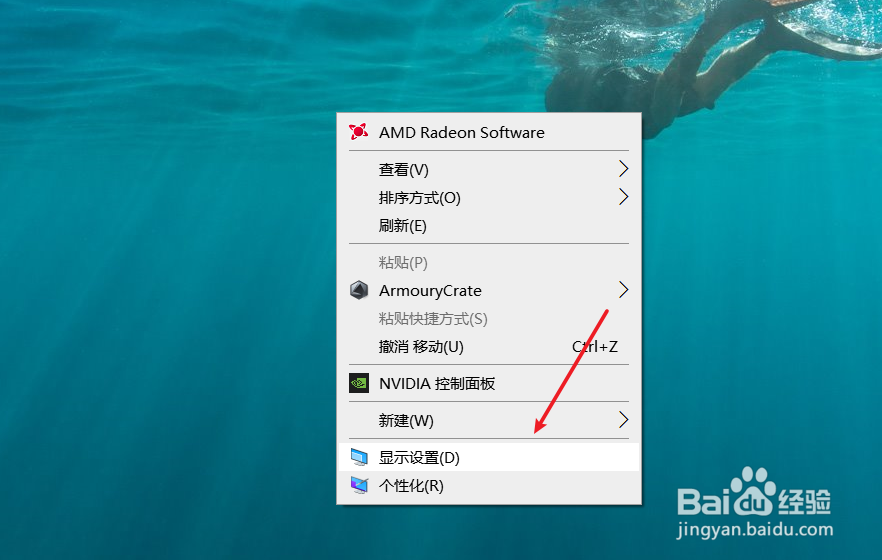Screen dimensions: 882x560
Task: Select 显示设置(D) menu item
Action: click(x=488, y=457)
